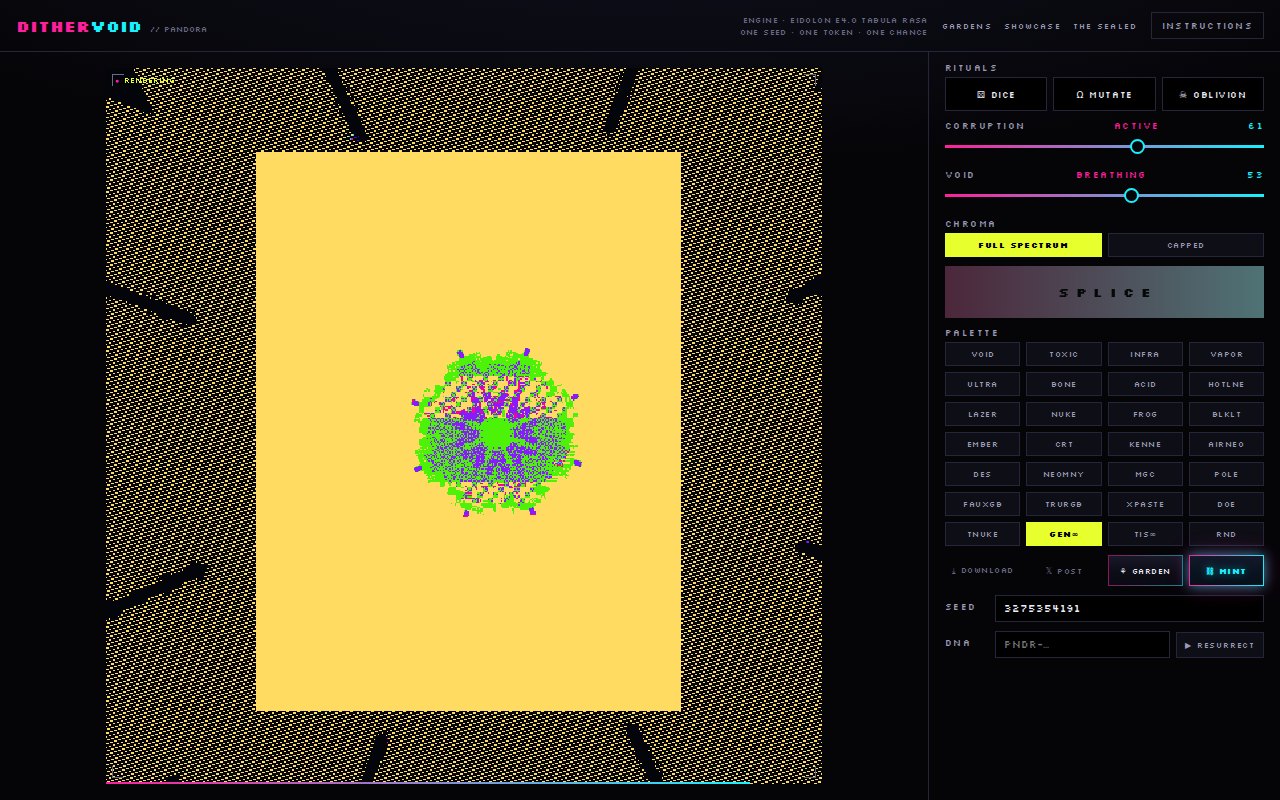Post the artwork to X
Screen dimensions: 1280x800
click(1064, 571)
